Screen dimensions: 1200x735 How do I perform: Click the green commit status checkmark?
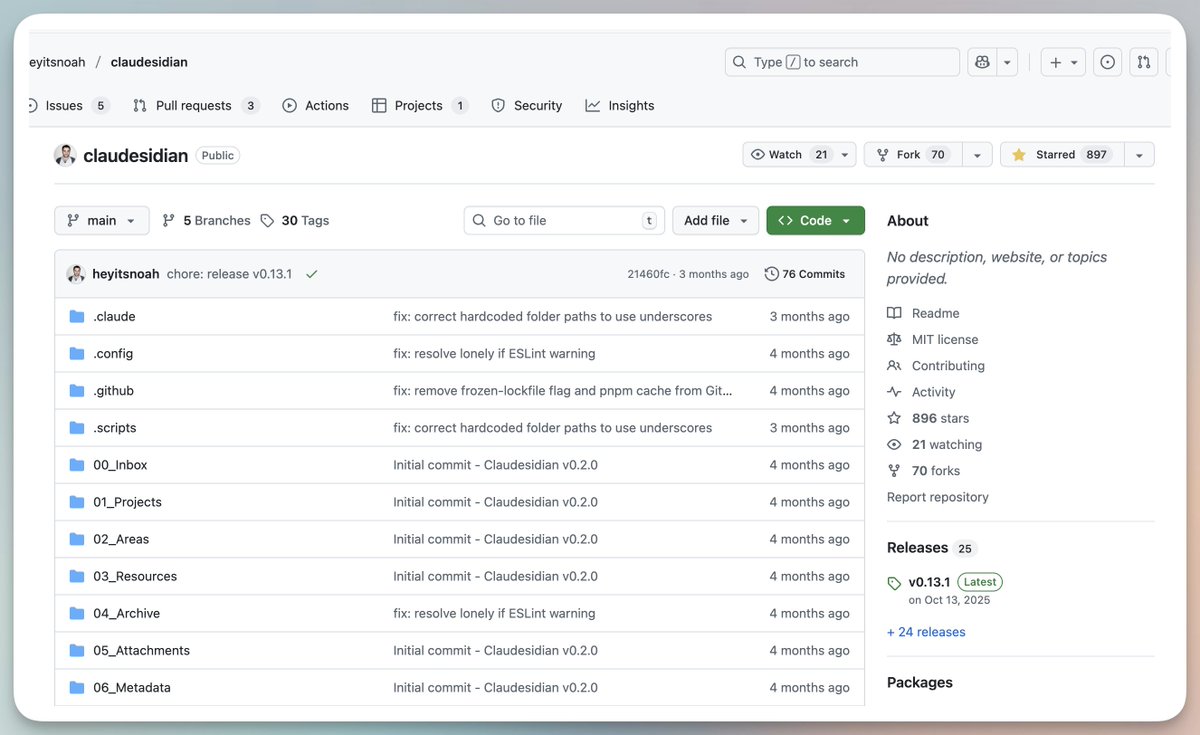[312, 274]
